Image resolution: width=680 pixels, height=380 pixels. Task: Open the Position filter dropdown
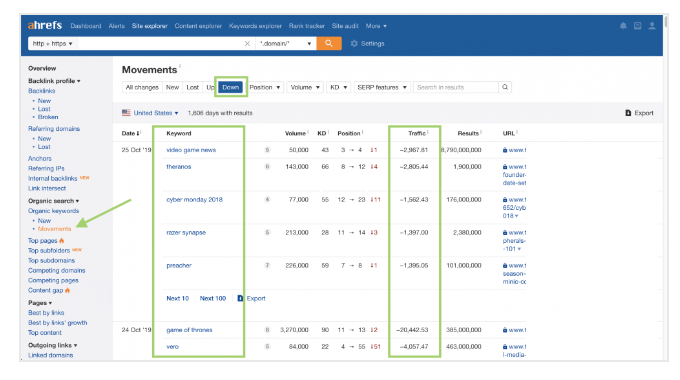[265, 87]
